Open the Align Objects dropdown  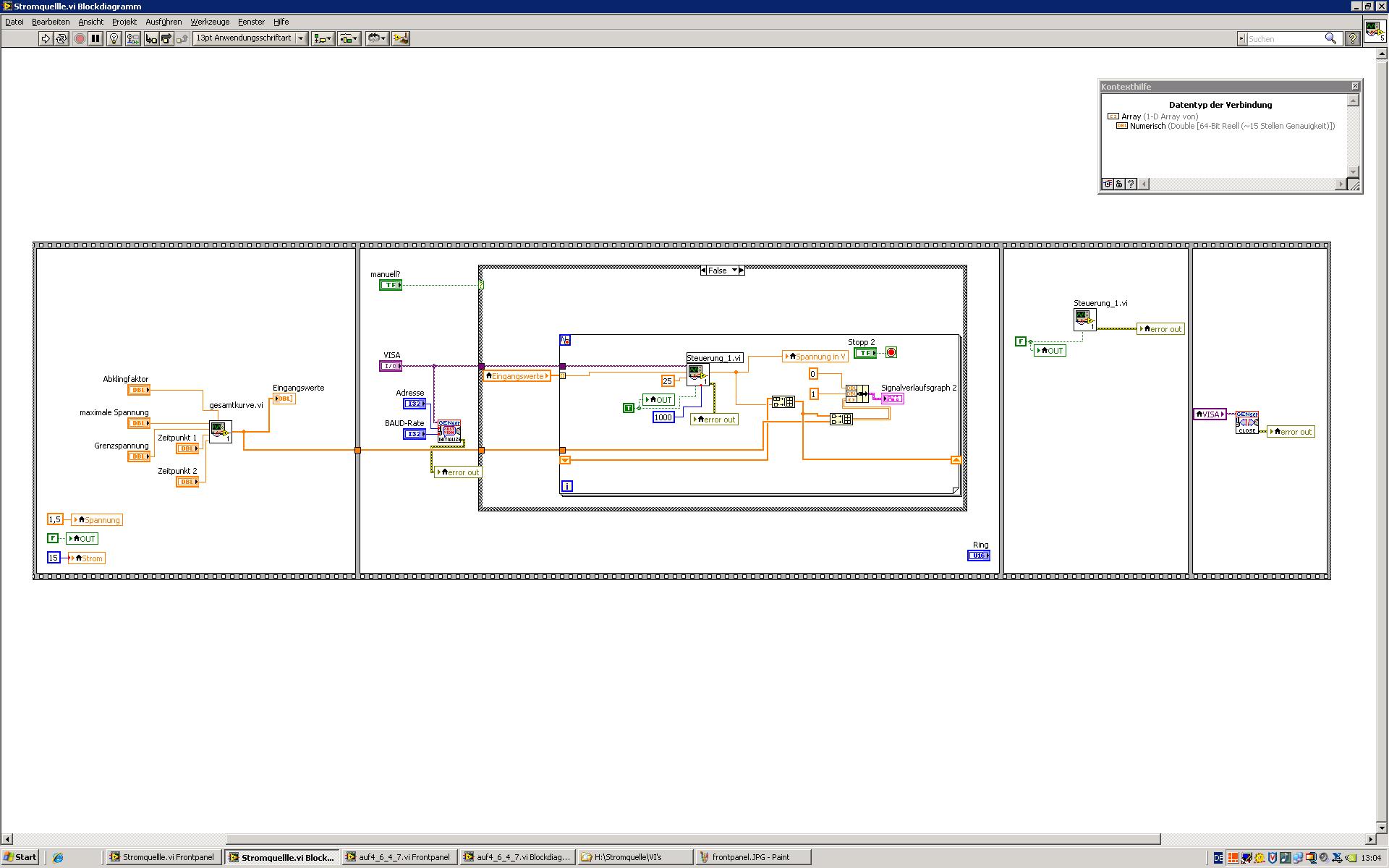tap(322, 38)
